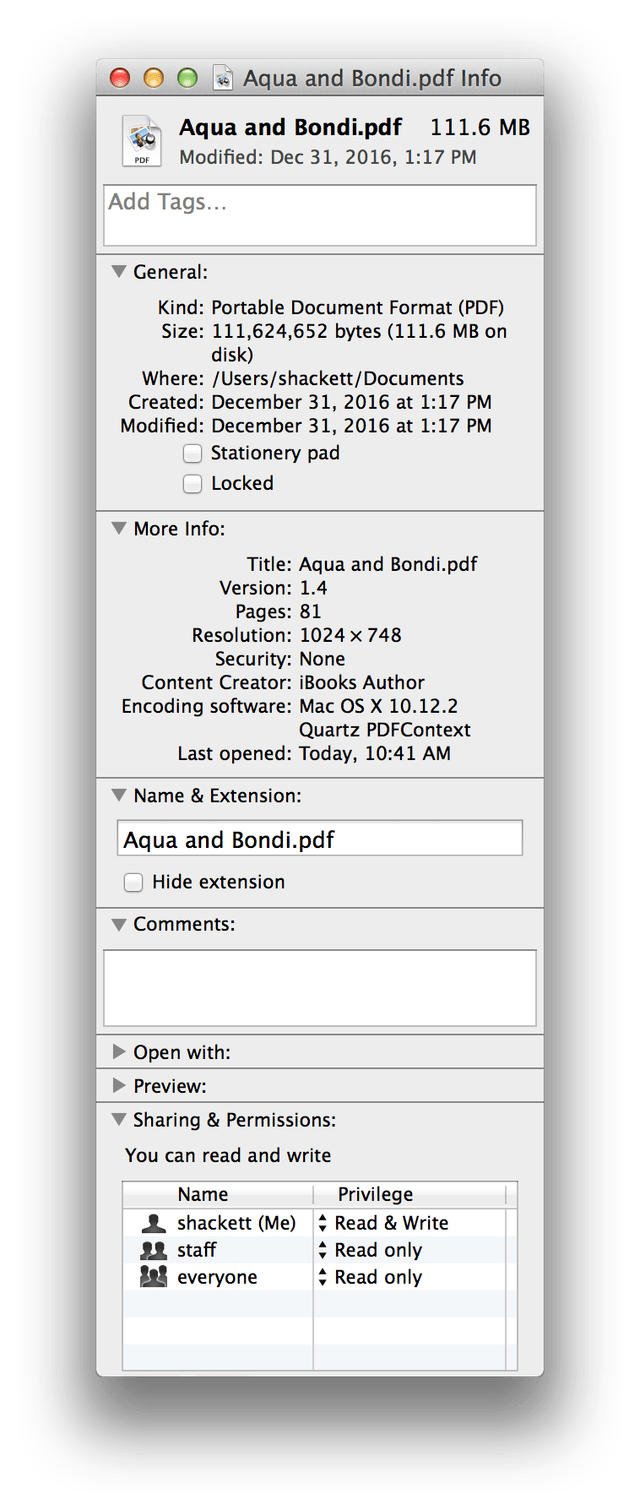Screen dimensions: 640x1510
Task: Collapse the Name & Extension section
Action: pos(119,796)
